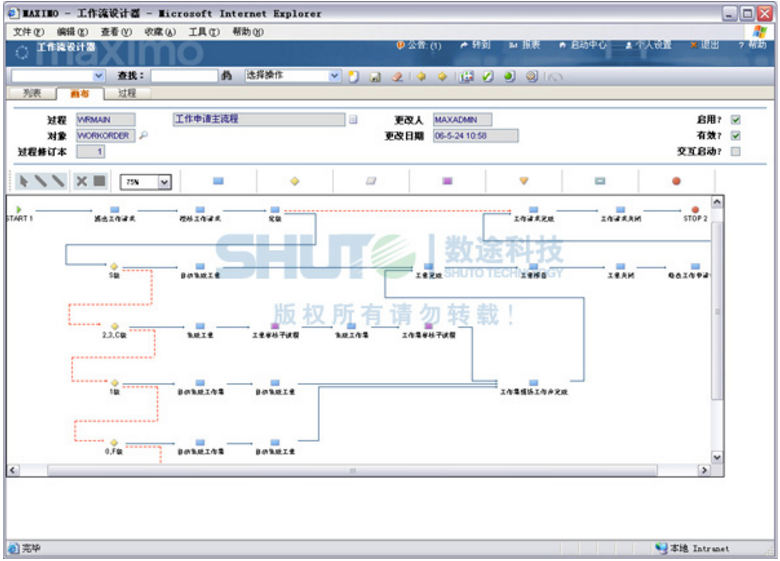Click the 报表 reports link
Screen dimensions: 780x561
click(525, 45)
